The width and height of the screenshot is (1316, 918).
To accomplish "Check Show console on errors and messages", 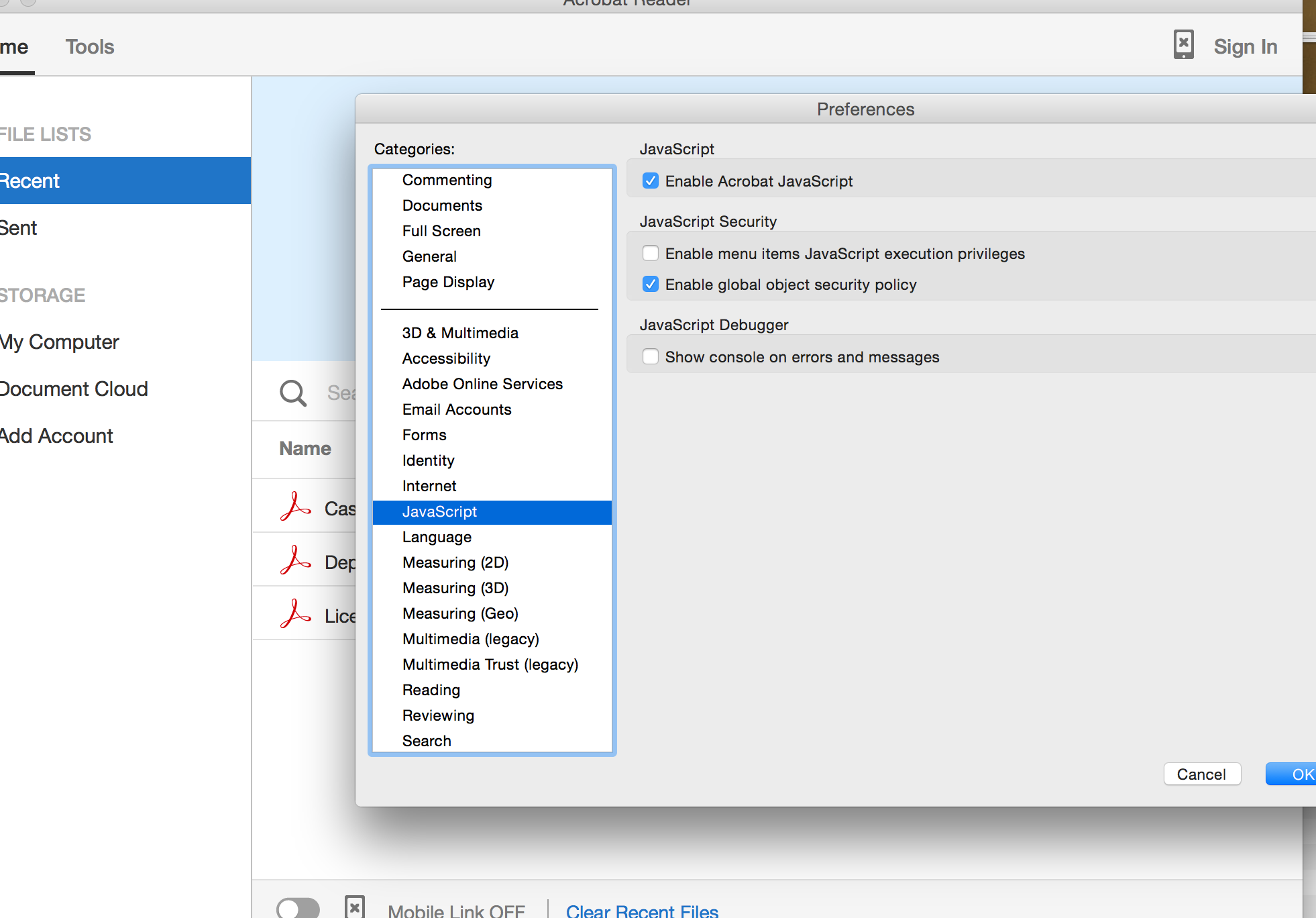I will coord(650,356).
